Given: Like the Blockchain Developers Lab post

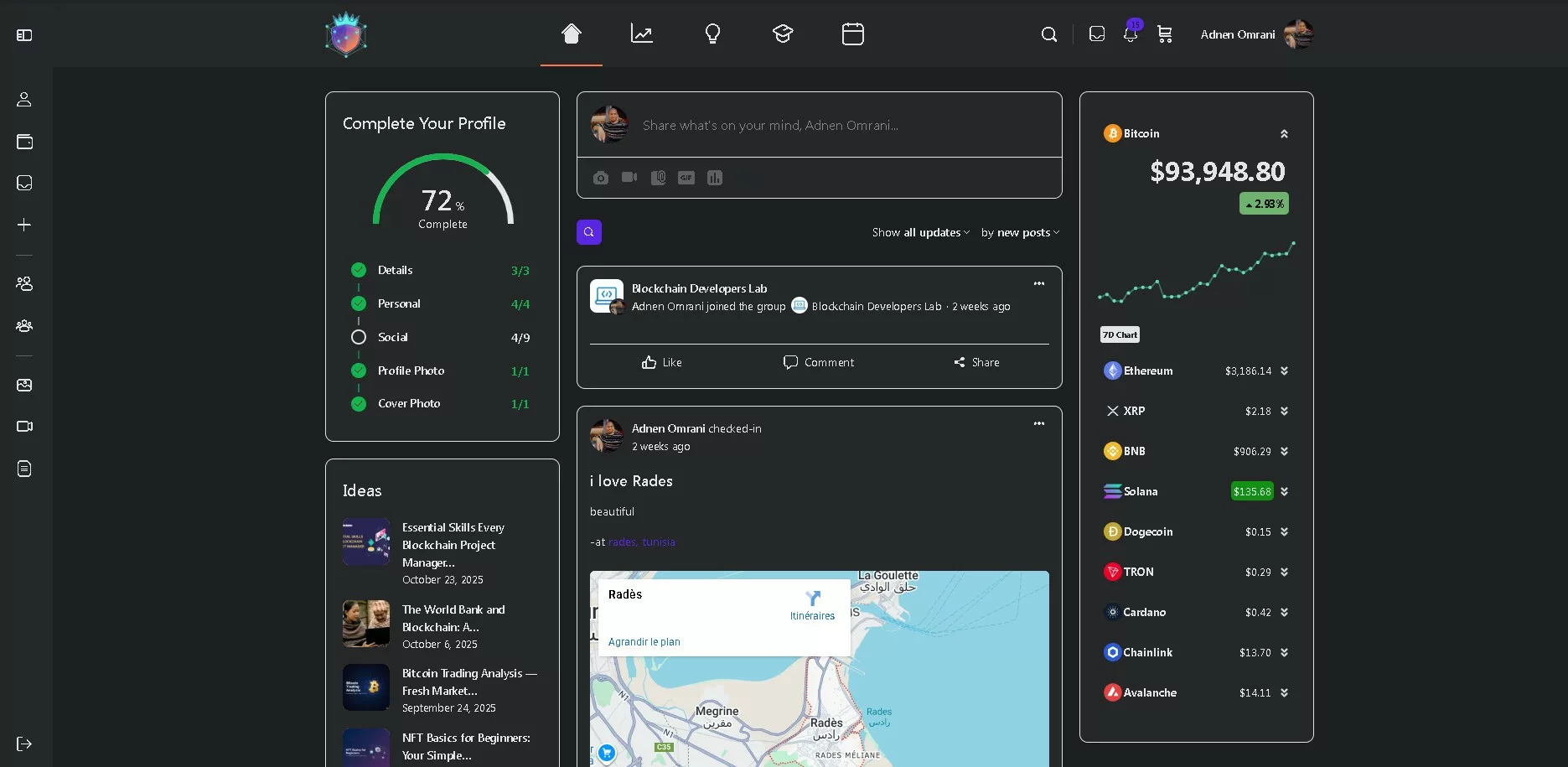Looking at the screenshot, I should tap(661, 362).
